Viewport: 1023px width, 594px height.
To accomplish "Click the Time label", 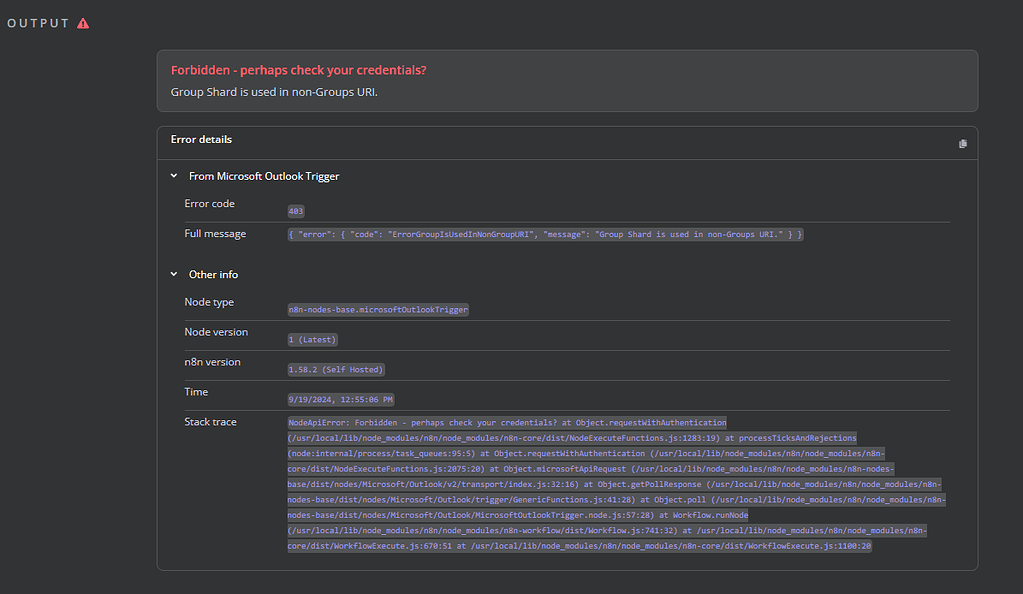I will click(x=196, y=392).
